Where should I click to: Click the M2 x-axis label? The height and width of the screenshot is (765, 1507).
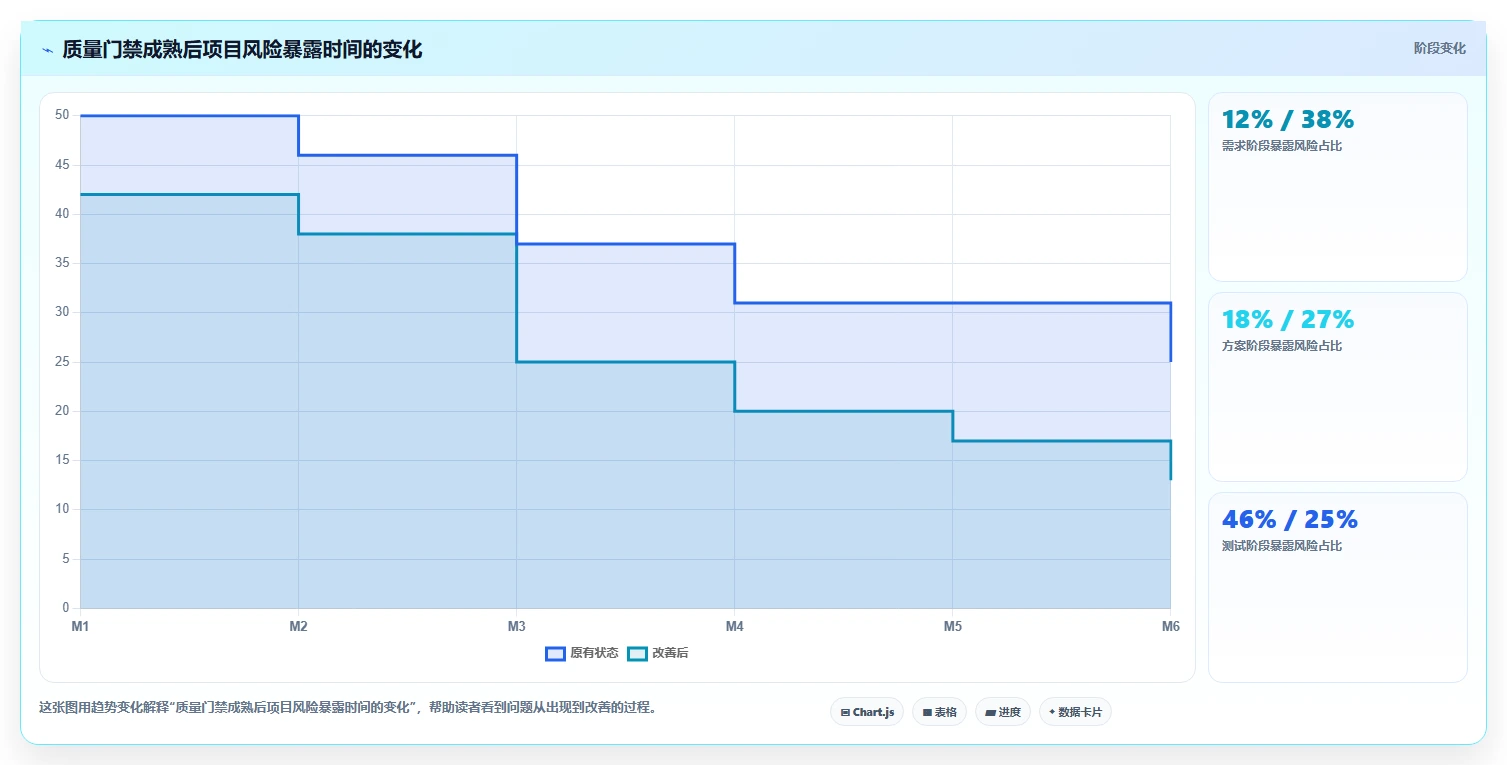(x=298, y=626)
